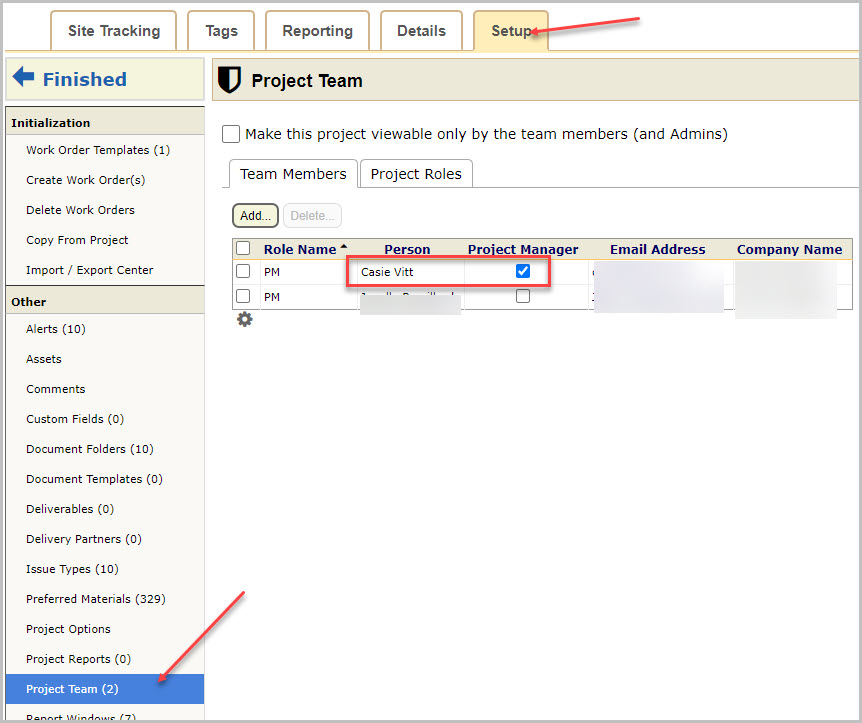862x723 pixels.
Task: Open Import / Export Center link
Action: pyautogui.click(x=90, y=270)
